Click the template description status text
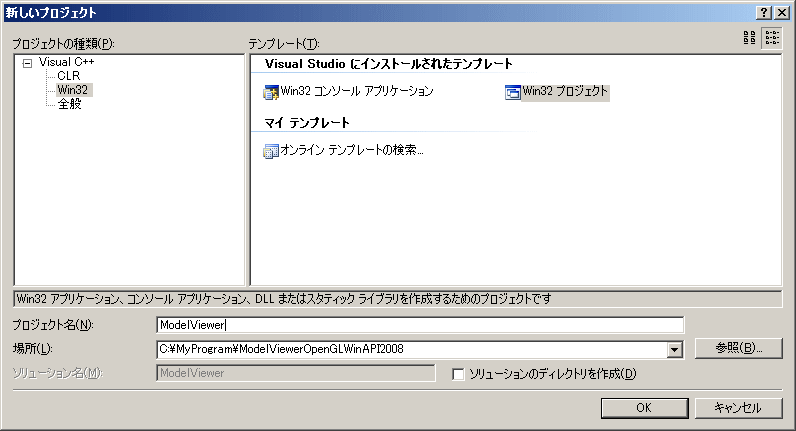The width and height of the screenshot is (796, 431). [x=284, y=299]
